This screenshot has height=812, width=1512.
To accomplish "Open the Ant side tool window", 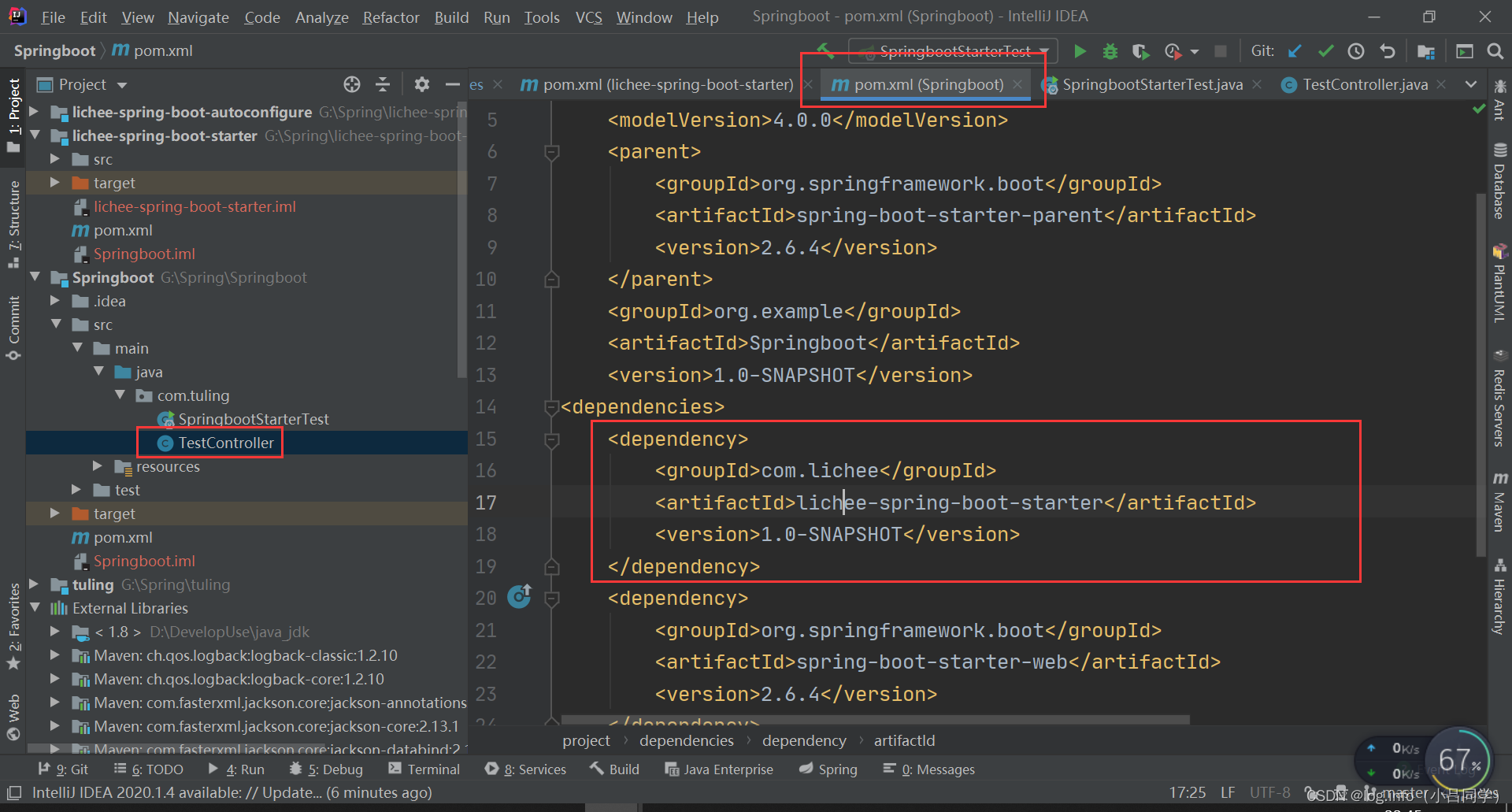I will coord(1499,100).
